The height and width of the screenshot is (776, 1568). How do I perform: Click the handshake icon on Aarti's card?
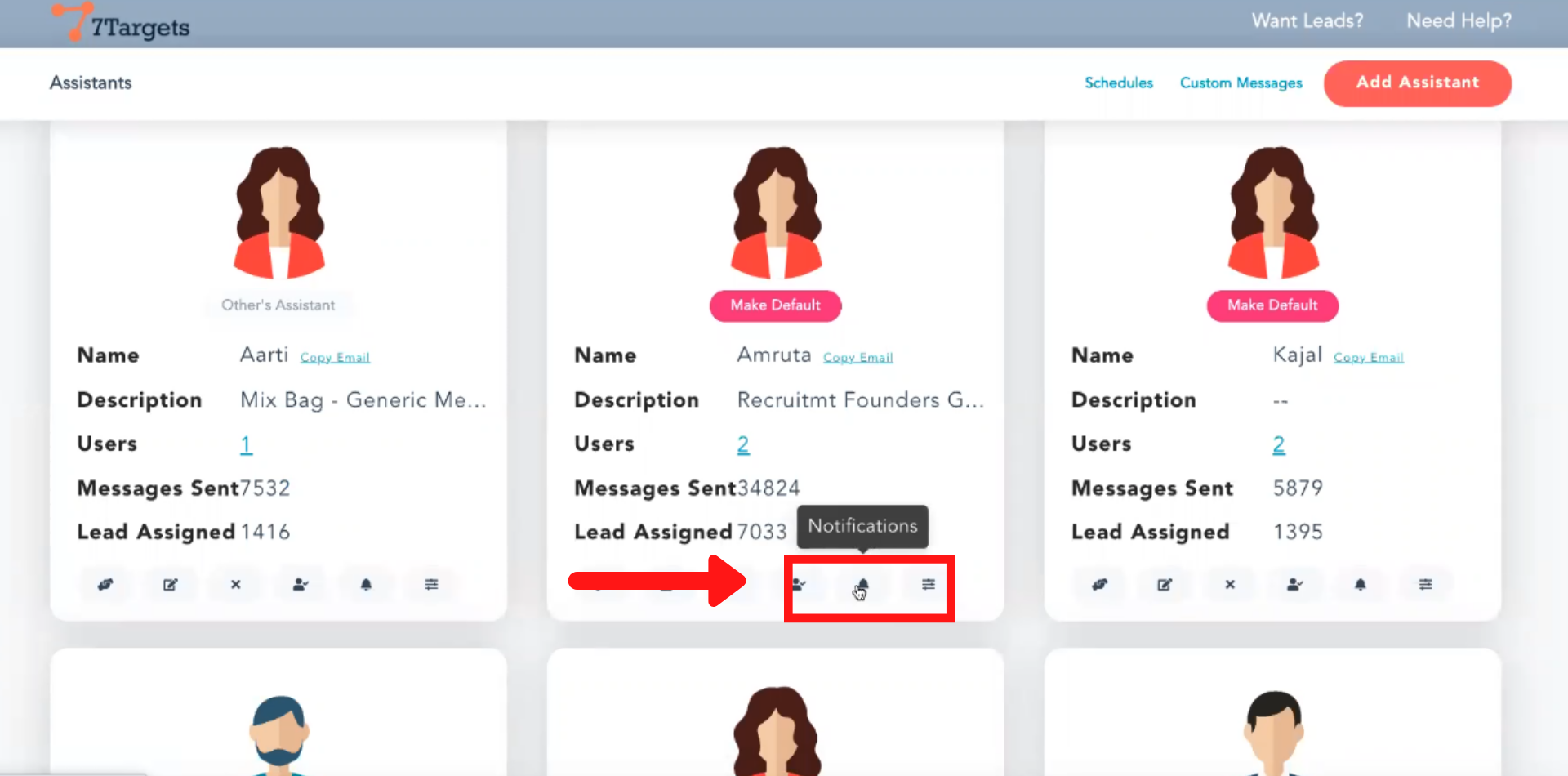105,584
